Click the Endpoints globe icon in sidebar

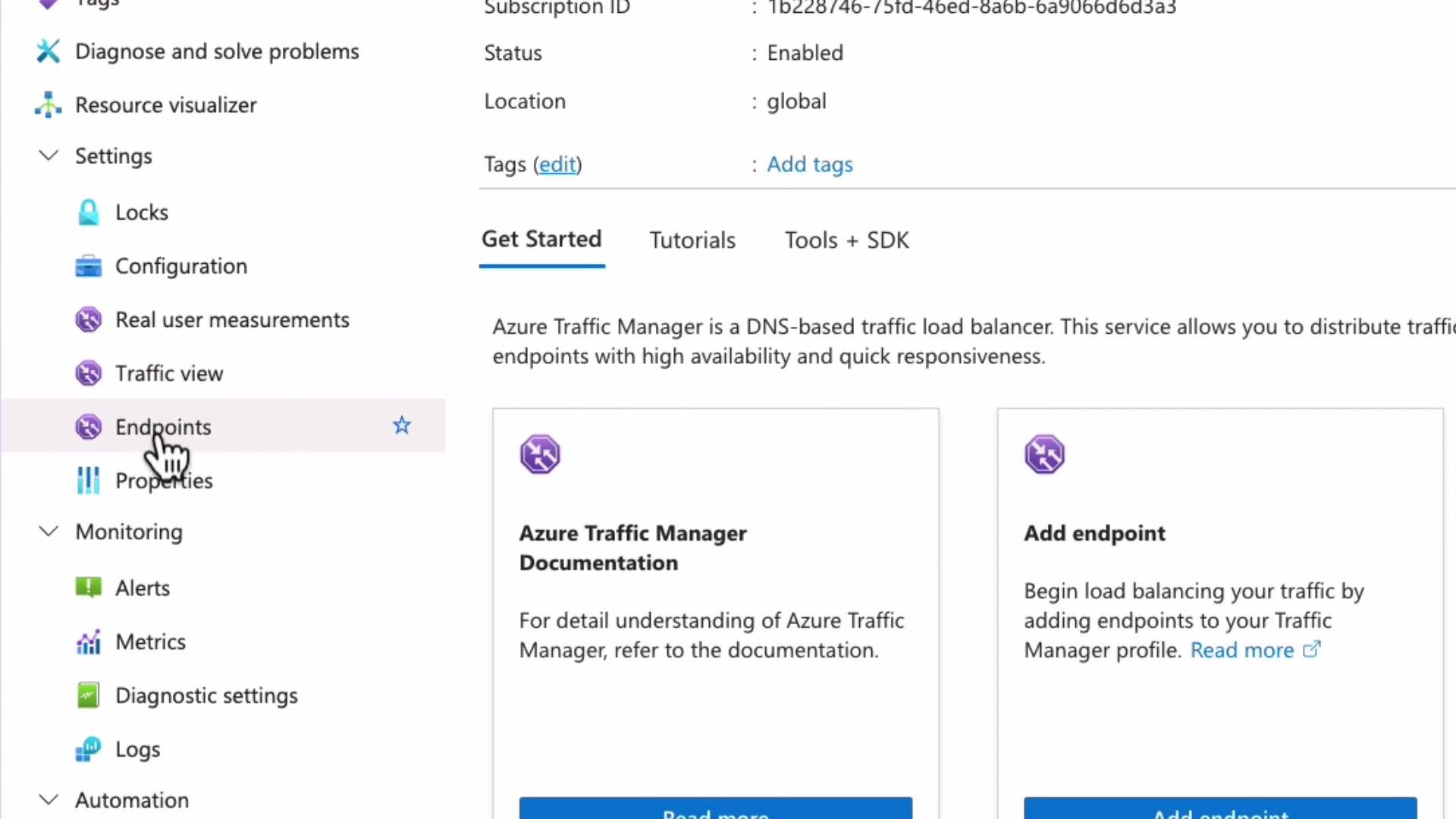pos(88,427)
